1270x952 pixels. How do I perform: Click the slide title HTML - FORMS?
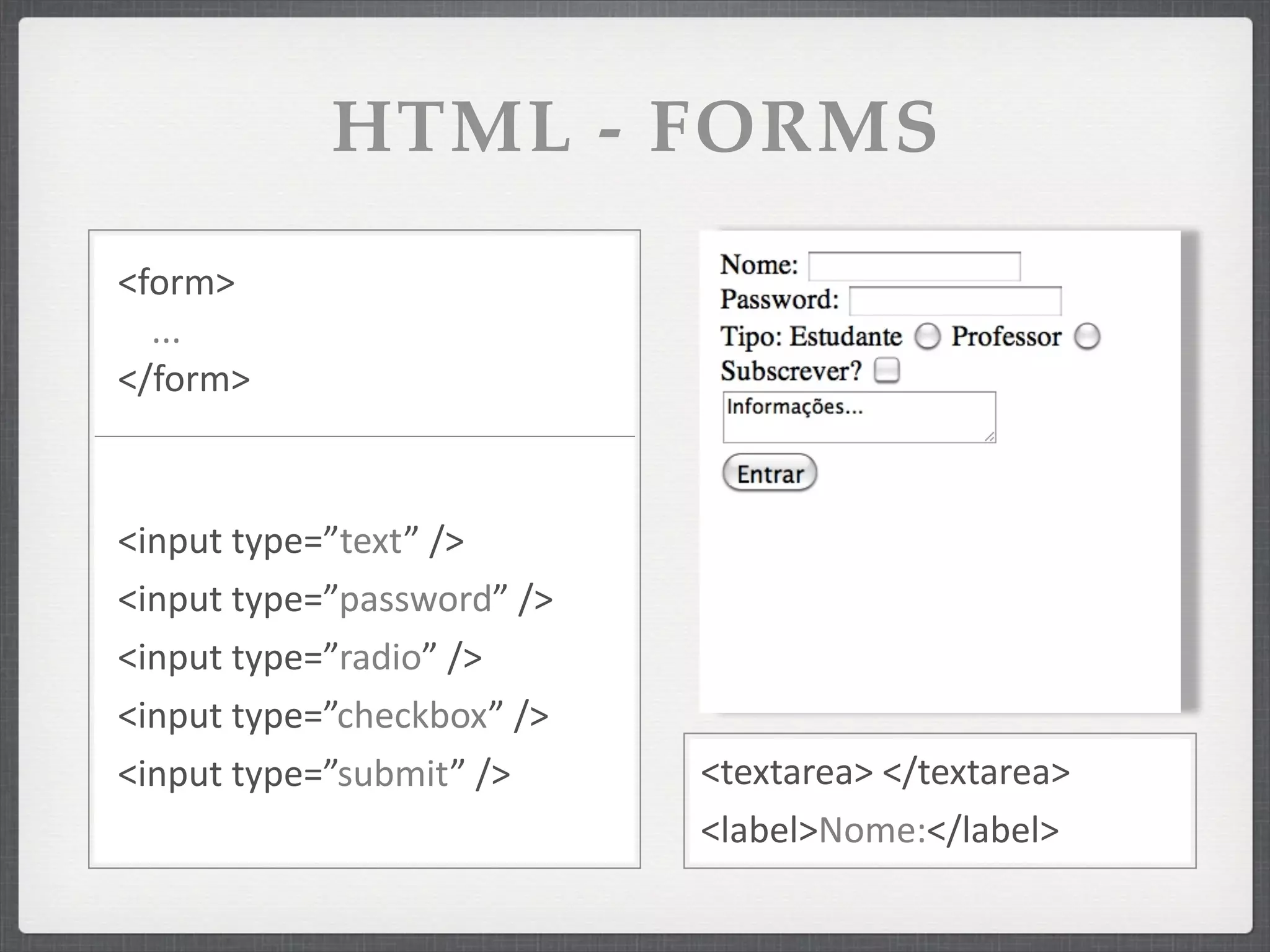coord(635,127)
